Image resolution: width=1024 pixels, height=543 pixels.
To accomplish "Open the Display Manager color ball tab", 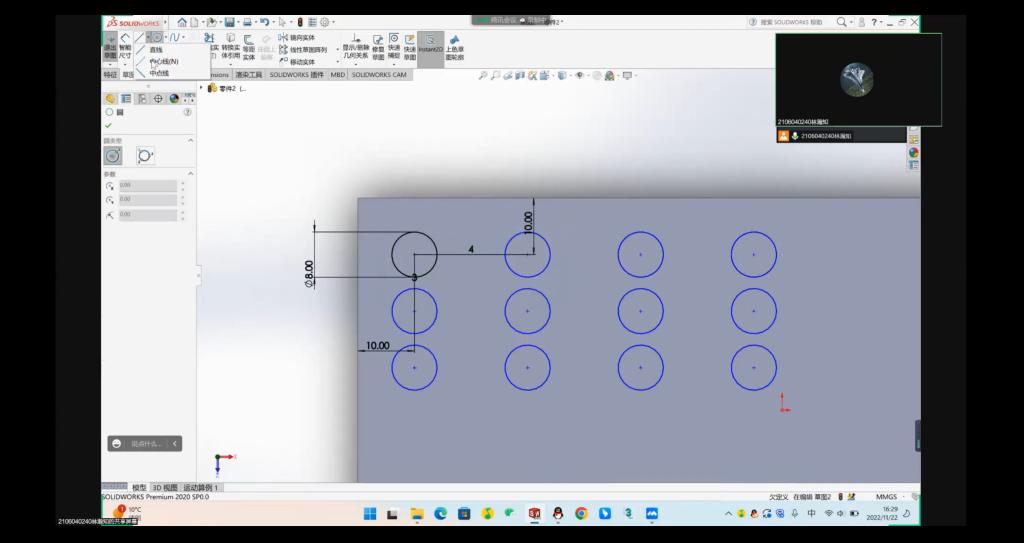I will pyautogui.click(x=174, y=98).
